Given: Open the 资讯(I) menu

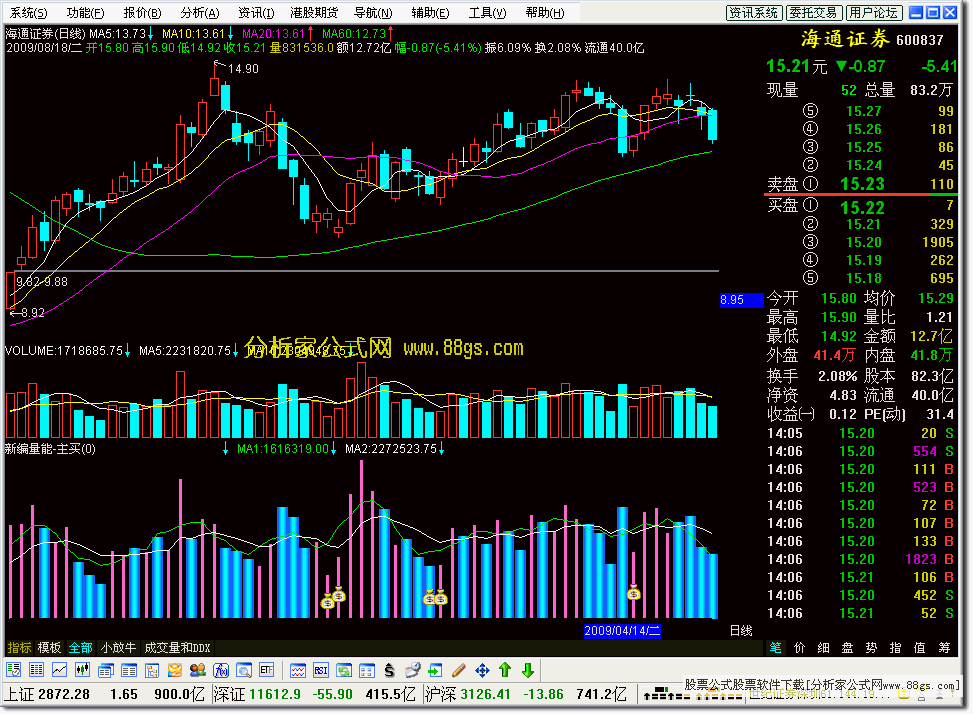Looking at the screenshot, I should coord(256,12).
